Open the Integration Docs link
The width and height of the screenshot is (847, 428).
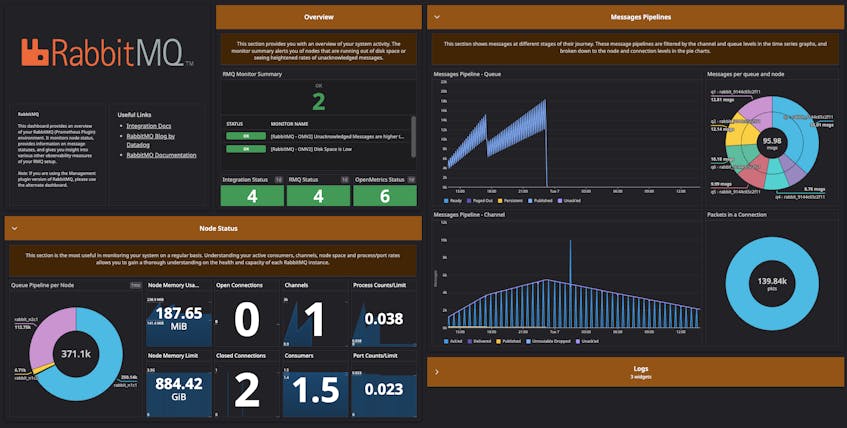click(x=149, y=126)
